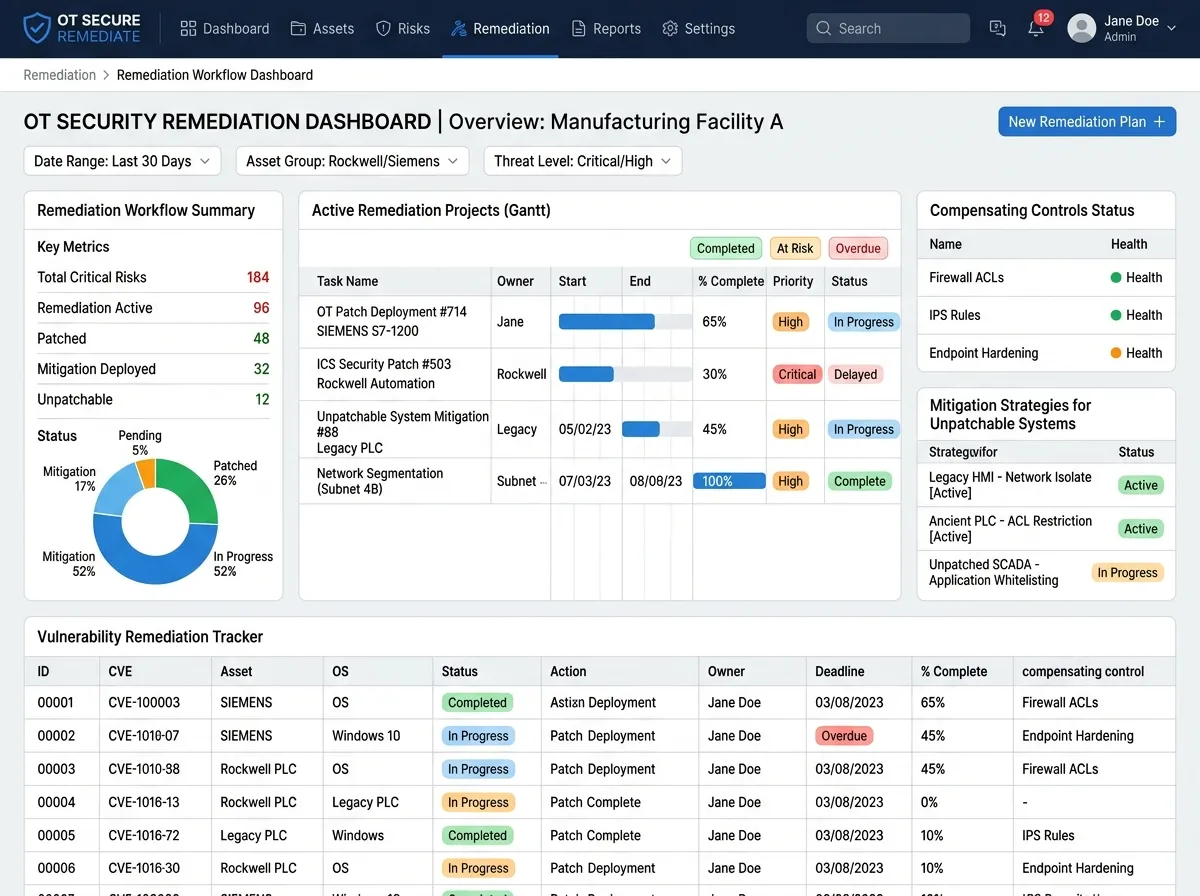1200x896 pixels.
Task: Click the OT Secure Remediate shield logo
Action: point(37,28)
